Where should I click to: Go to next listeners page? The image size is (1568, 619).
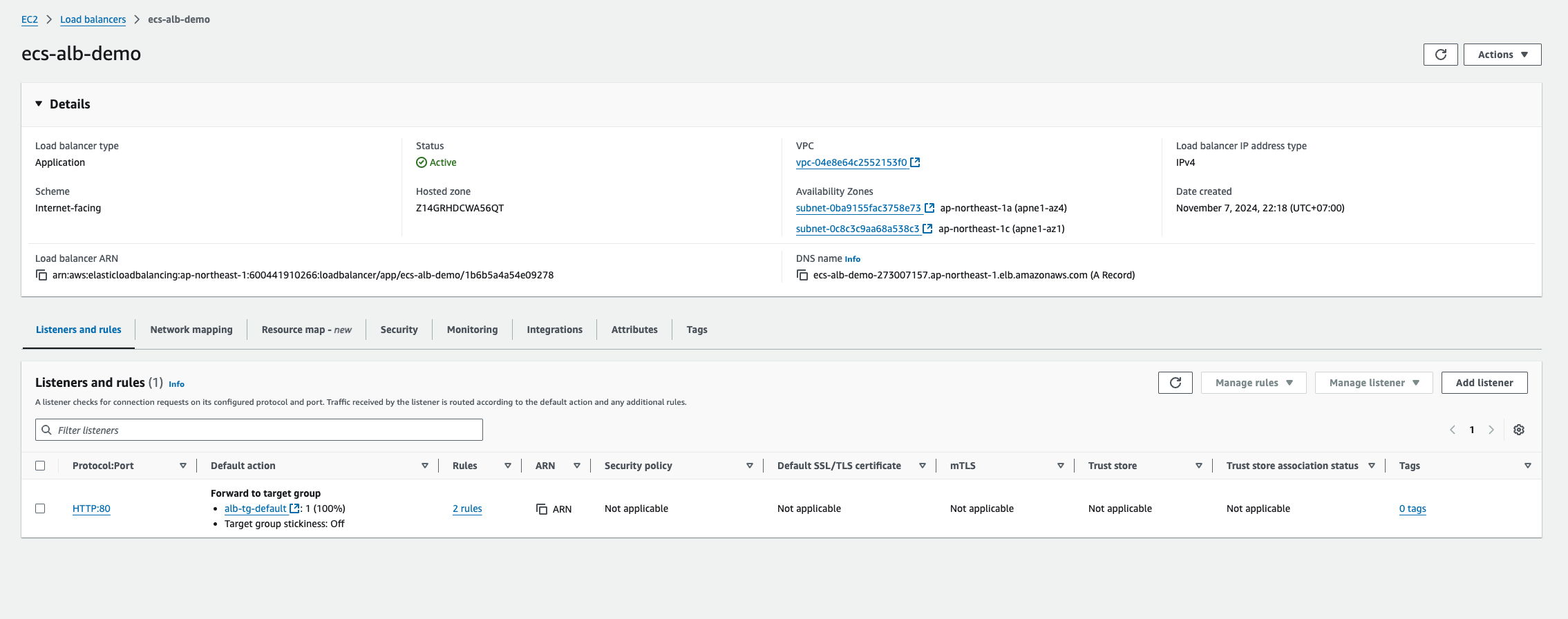(x=1491, y=430)
